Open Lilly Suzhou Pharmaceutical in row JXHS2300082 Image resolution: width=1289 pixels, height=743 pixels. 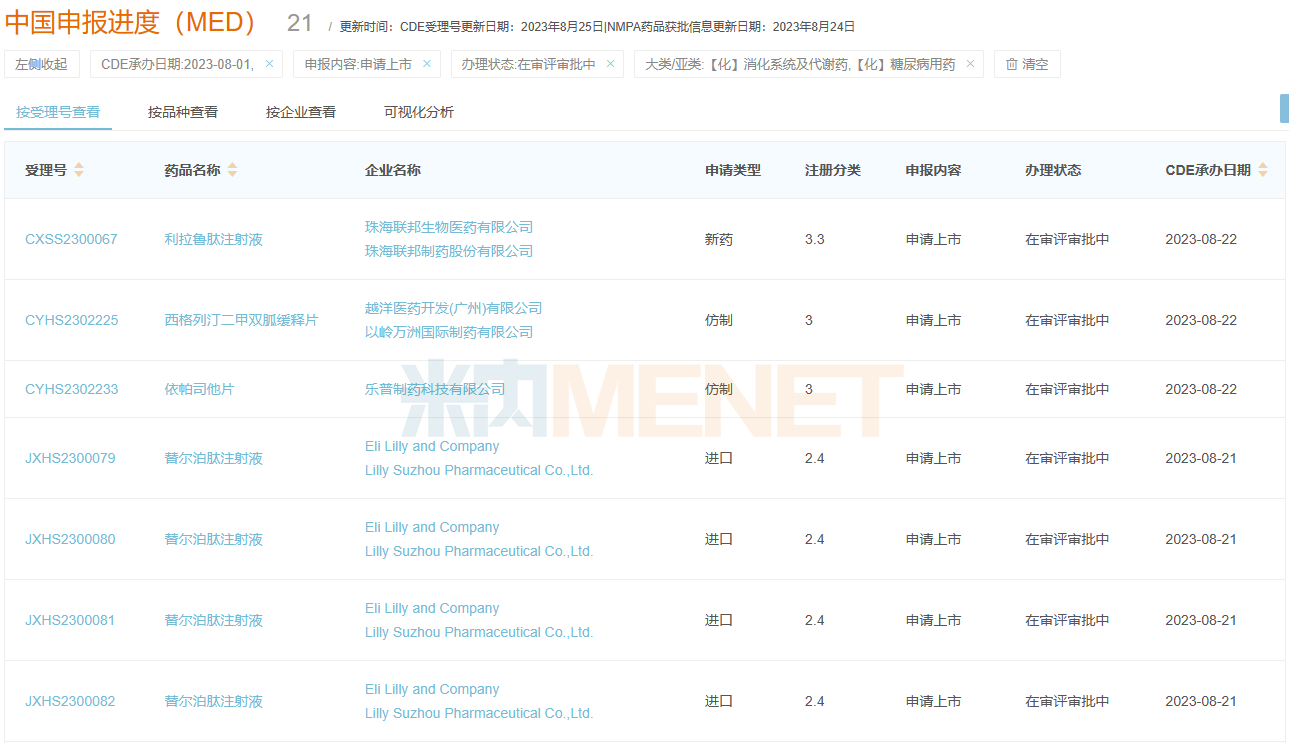[479, 713]
